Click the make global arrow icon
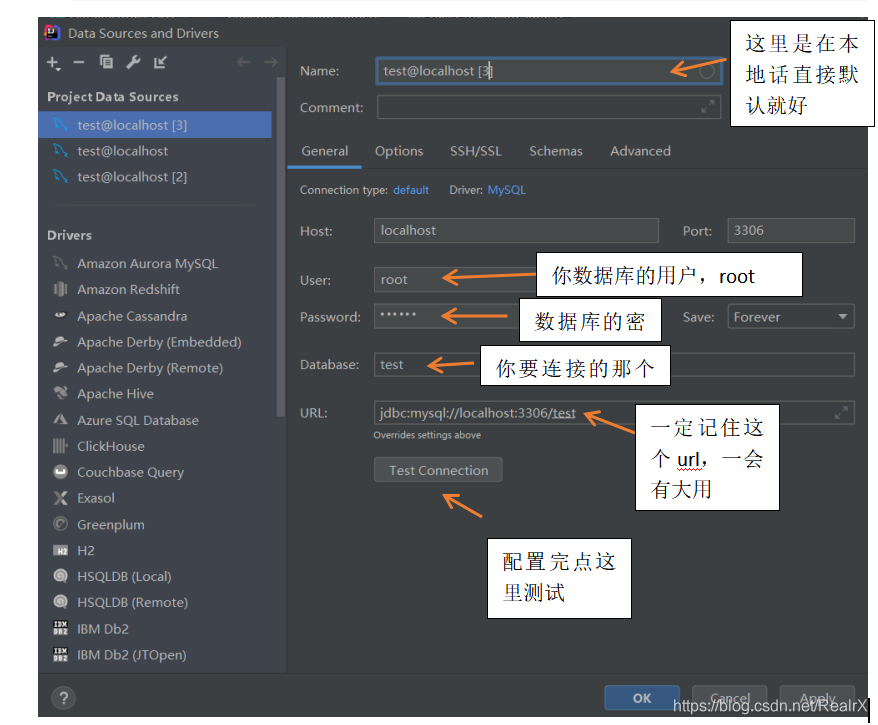Viewport: 878px width, 725px height. (x=160, y=62)
